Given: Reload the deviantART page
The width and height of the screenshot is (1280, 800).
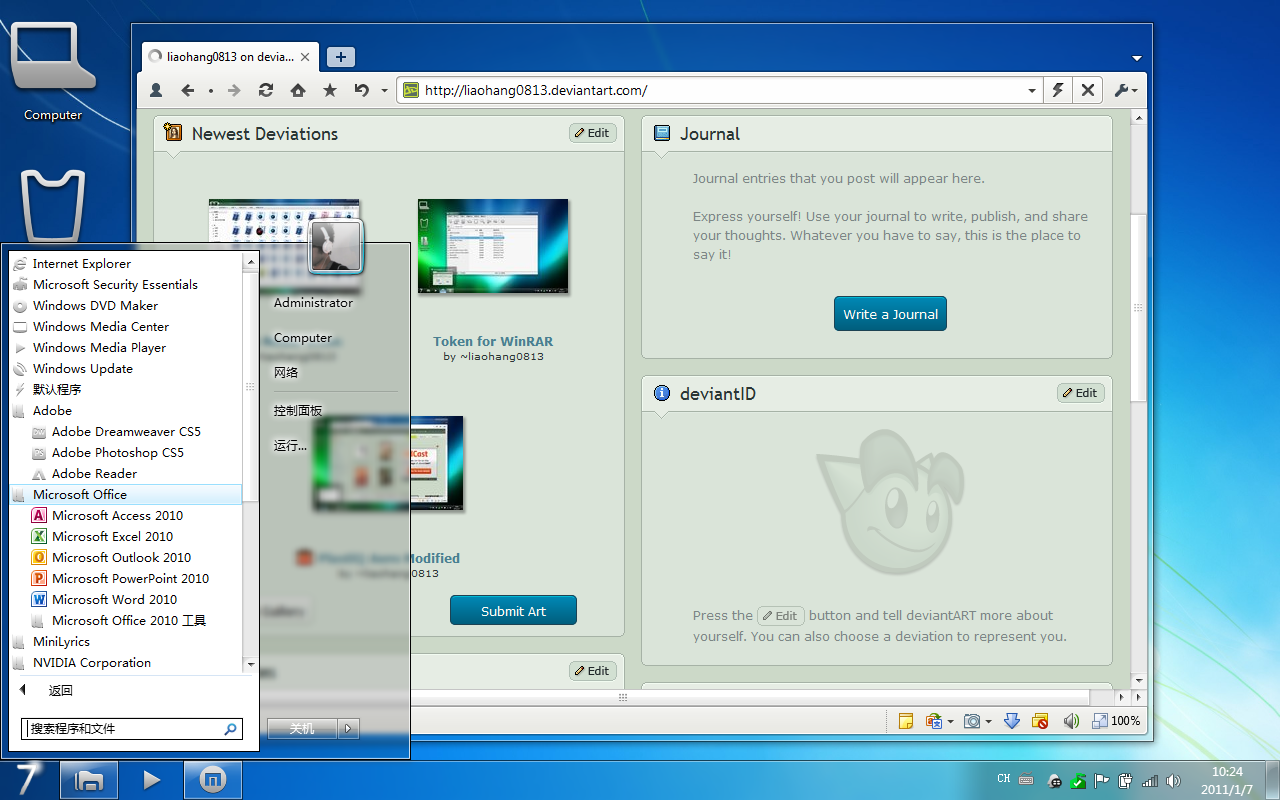Looking at the screenshot, I should click(266, 90).
